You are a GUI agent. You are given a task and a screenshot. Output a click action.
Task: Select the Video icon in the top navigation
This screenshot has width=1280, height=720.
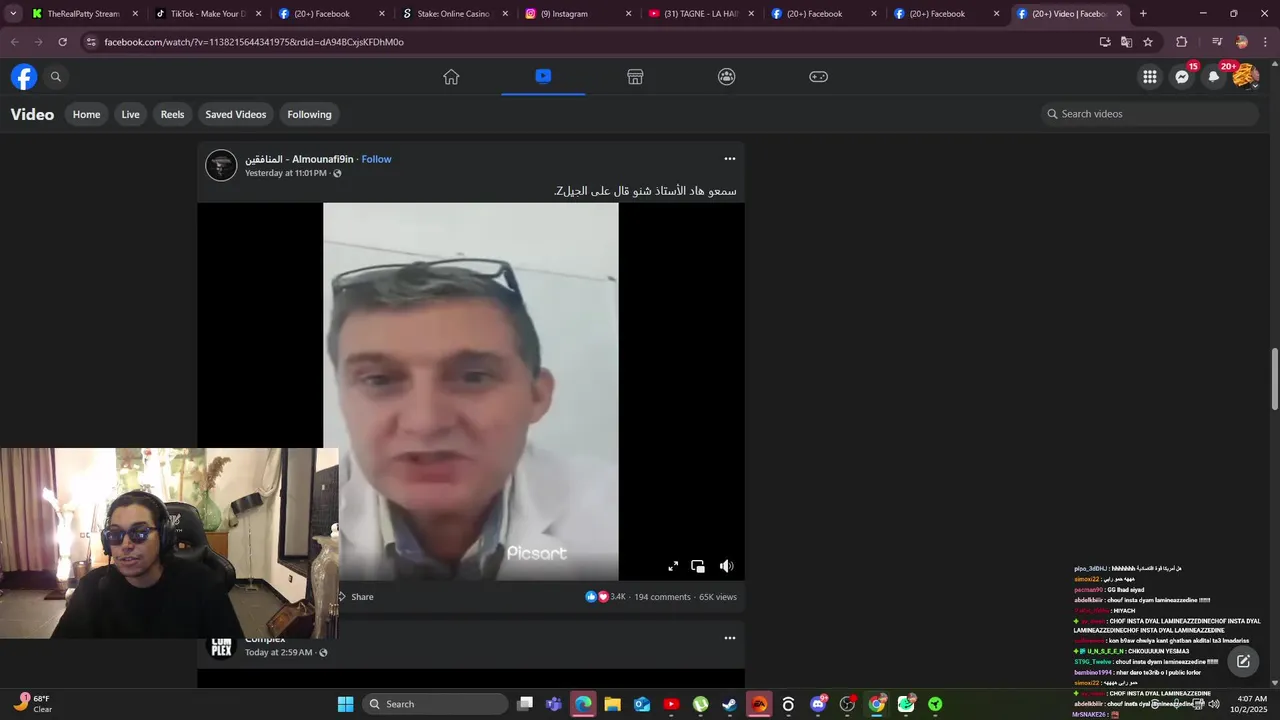click(x=543, y=76)
